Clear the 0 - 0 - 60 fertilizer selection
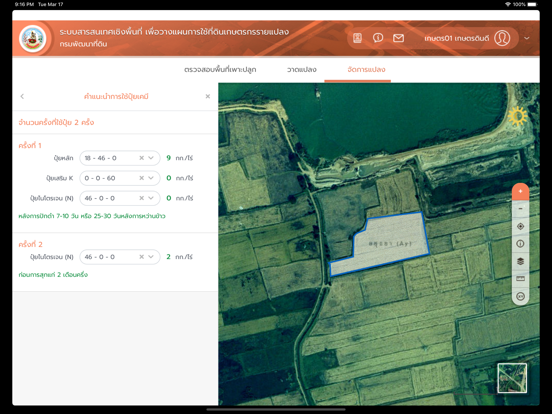The image size is (552, 414). coord(142,178)
